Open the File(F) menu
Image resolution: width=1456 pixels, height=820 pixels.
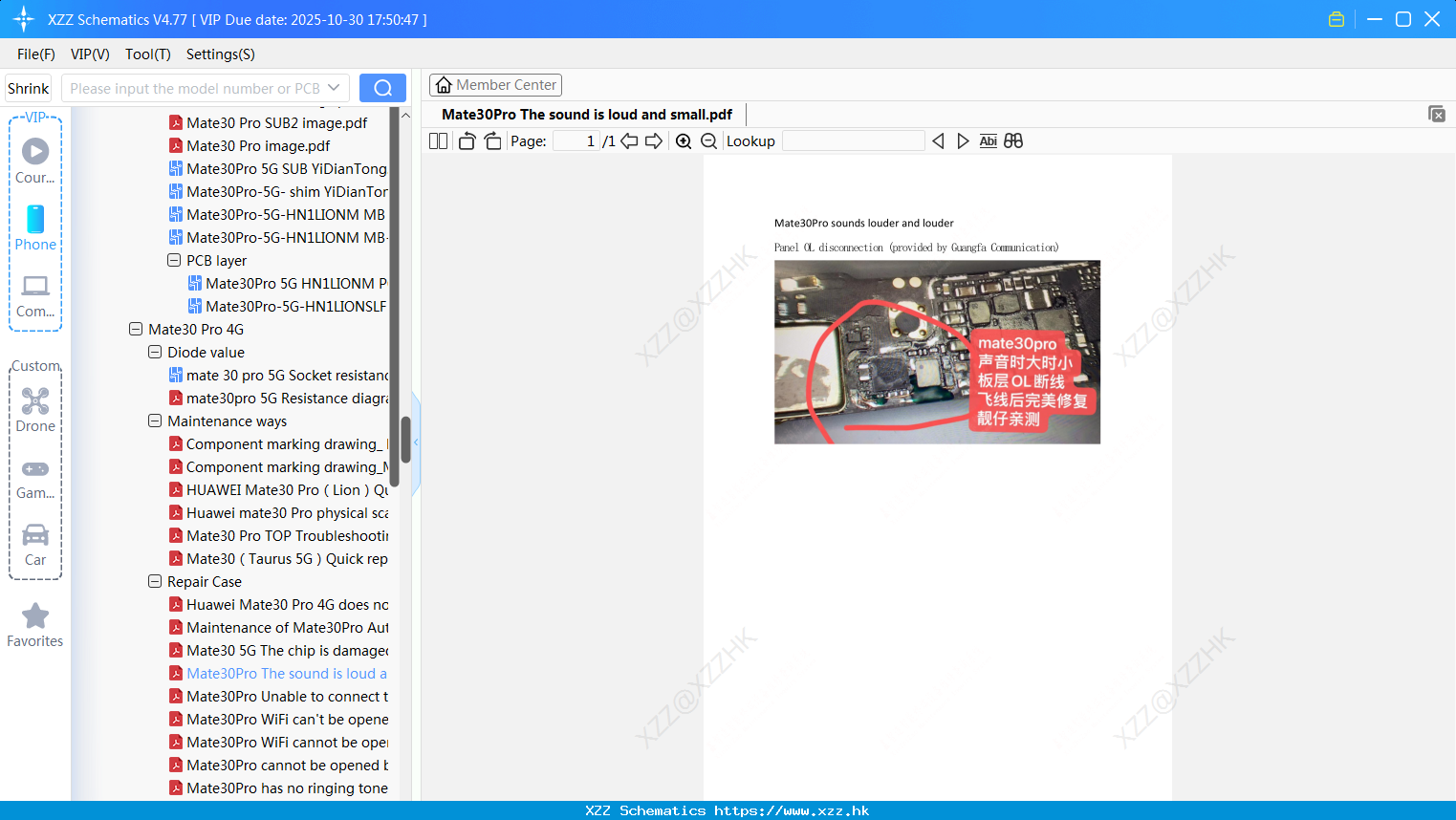click(x=36, y=54)
